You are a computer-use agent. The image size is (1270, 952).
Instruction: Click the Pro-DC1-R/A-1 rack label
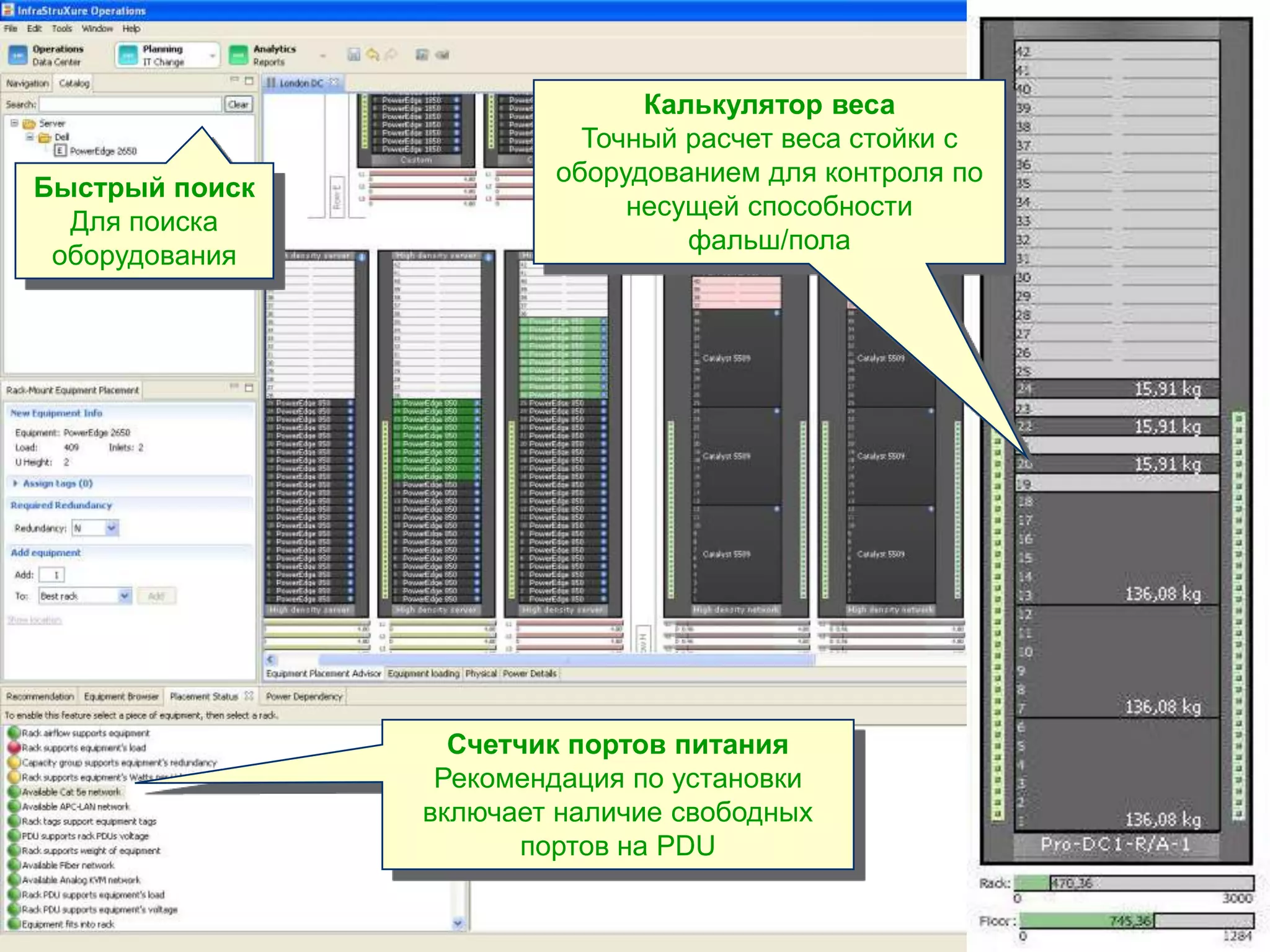tap(1115, 844)
